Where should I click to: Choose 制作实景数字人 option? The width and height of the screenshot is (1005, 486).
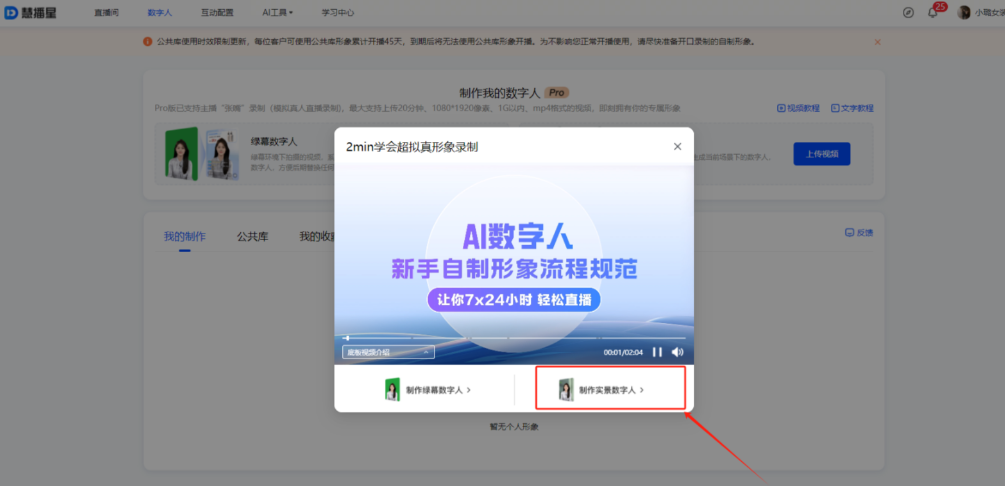(601, 389)
